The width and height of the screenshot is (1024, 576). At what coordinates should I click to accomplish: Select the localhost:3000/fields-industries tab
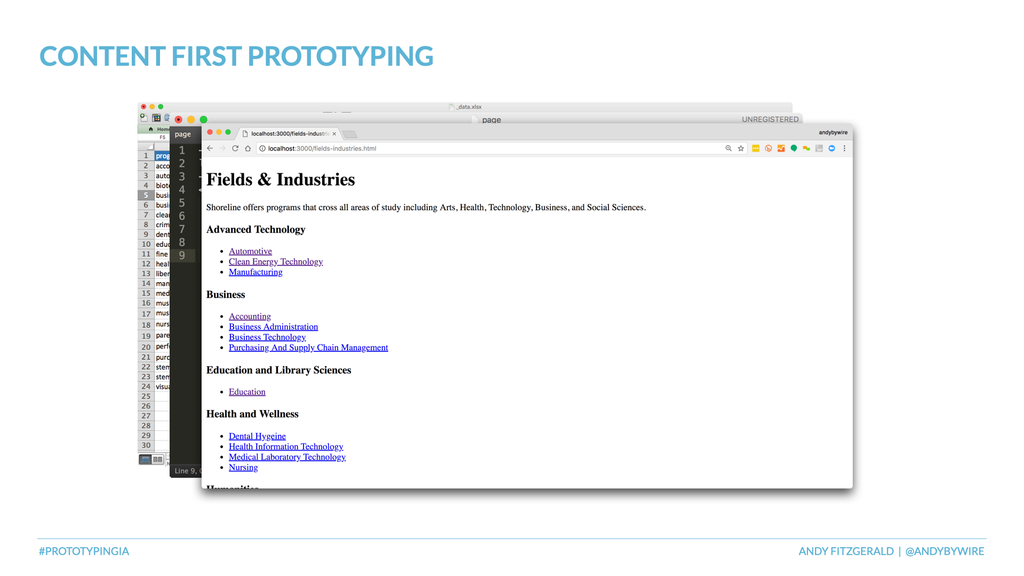(289, 133)
